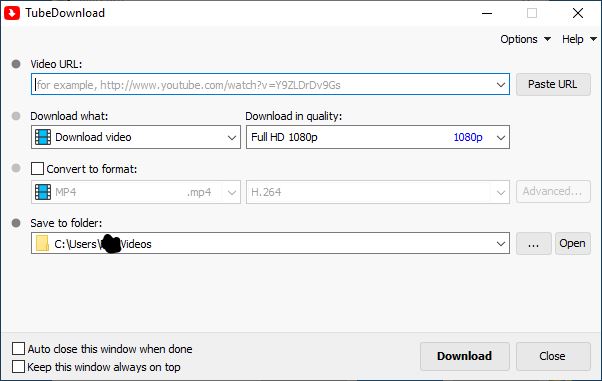Click the yellow folder icon in save path
Viewport: 602px width, 381px height.
point(42,244)
